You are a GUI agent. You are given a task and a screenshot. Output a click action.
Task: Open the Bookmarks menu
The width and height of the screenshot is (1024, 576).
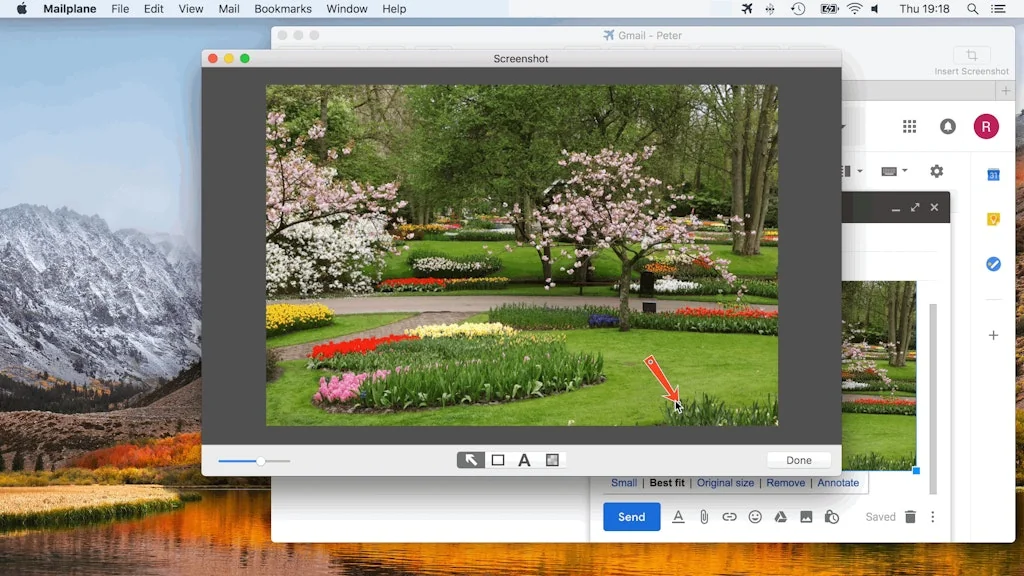(283, 9)
